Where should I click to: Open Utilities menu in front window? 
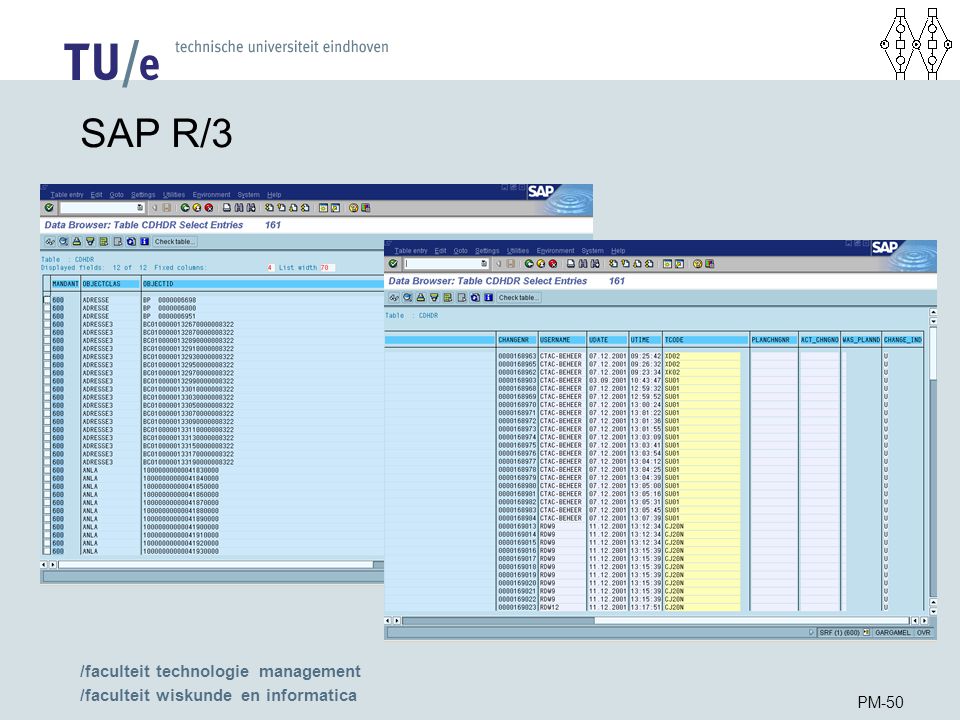pos(518,251)
